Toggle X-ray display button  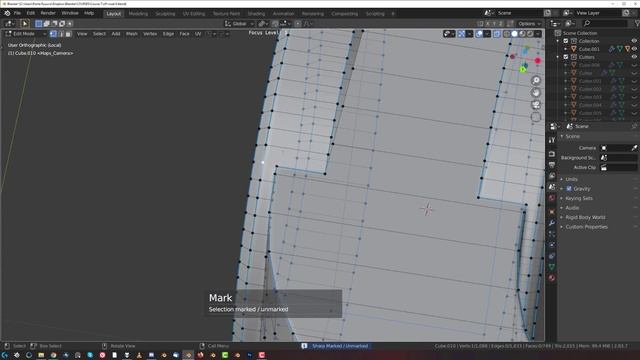(x=497, y=34)
